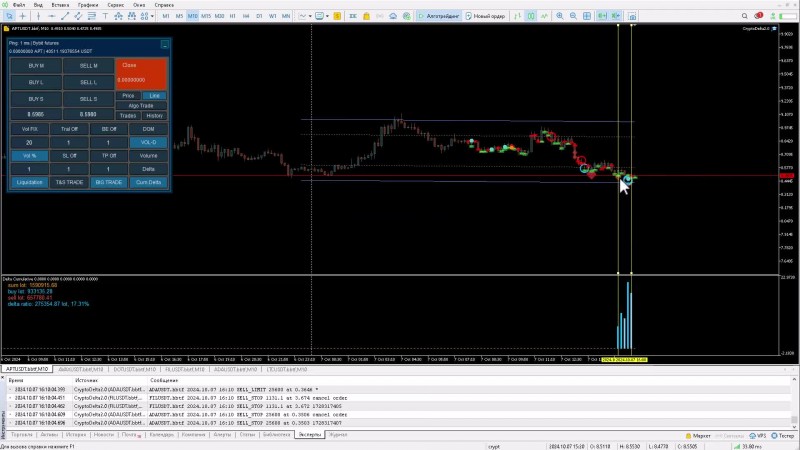This screenshot has height=450, width=800.
Task: Toggle chart auto-scroll icon
Action: click(x=602, y=16)
